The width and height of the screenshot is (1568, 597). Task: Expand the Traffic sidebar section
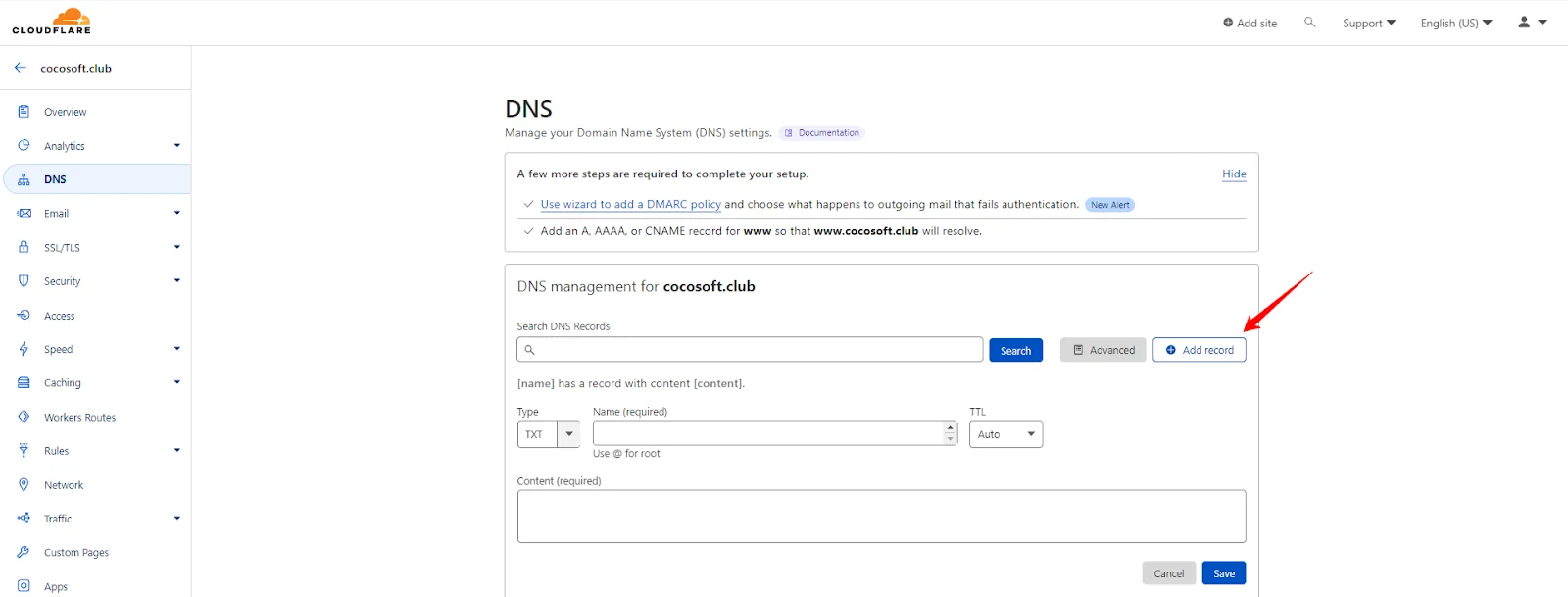click(177, 518)
